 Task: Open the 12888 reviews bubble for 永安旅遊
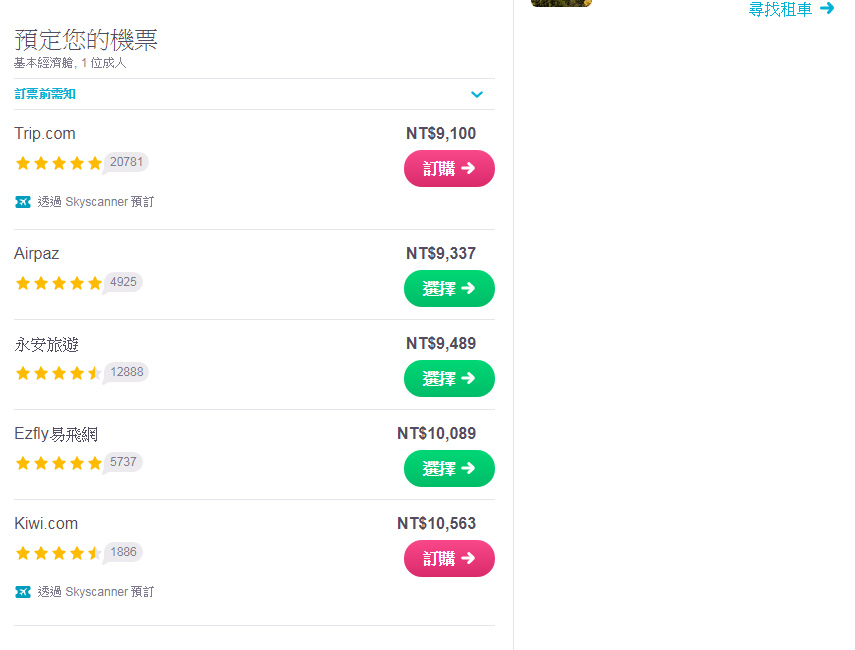[126, 372]
